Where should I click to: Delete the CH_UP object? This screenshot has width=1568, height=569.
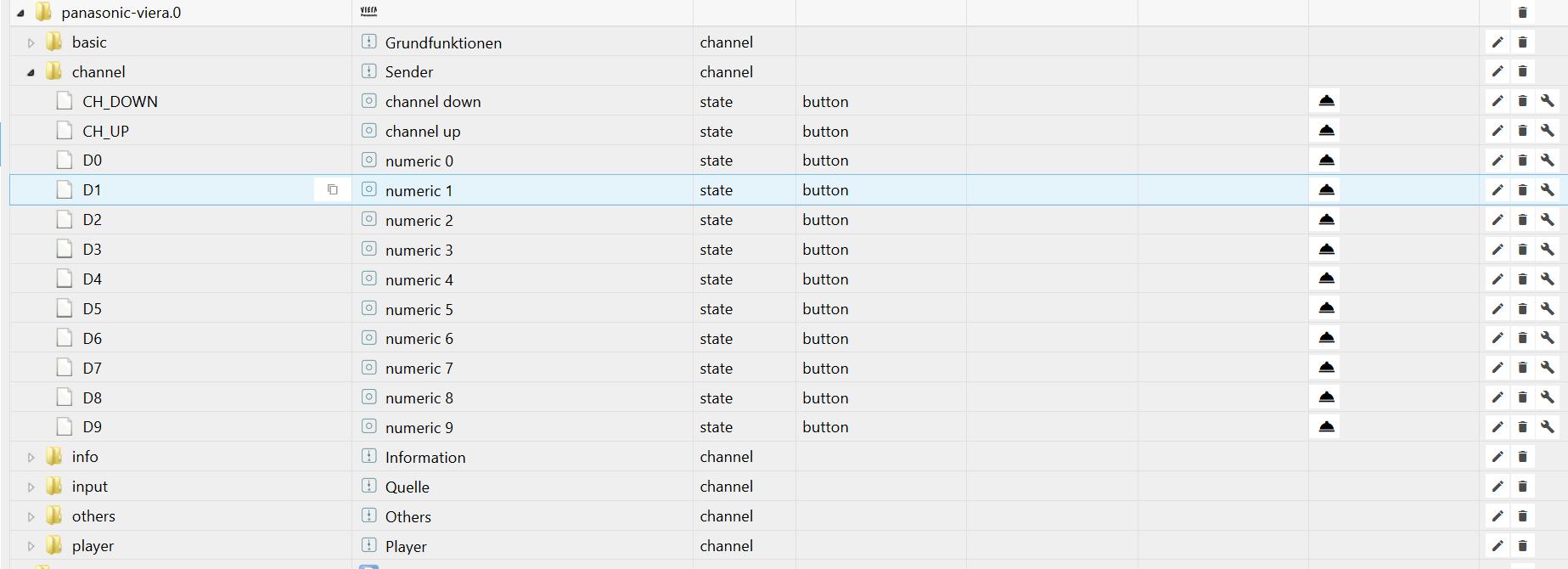coord(1522,131)
